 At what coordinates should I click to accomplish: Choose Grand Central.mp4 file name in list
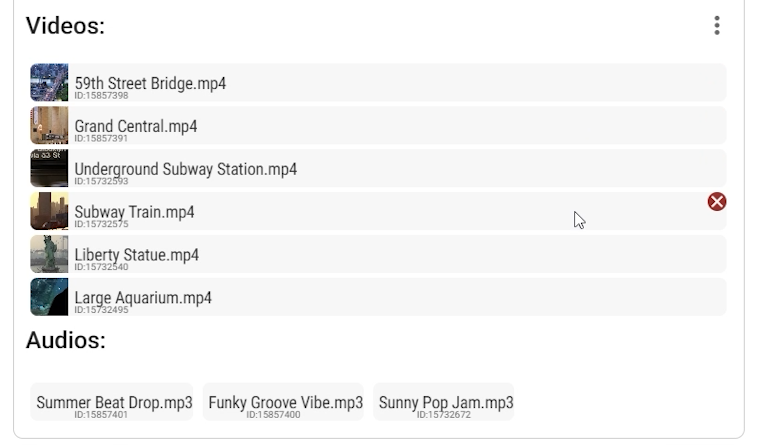coord(136,126)
